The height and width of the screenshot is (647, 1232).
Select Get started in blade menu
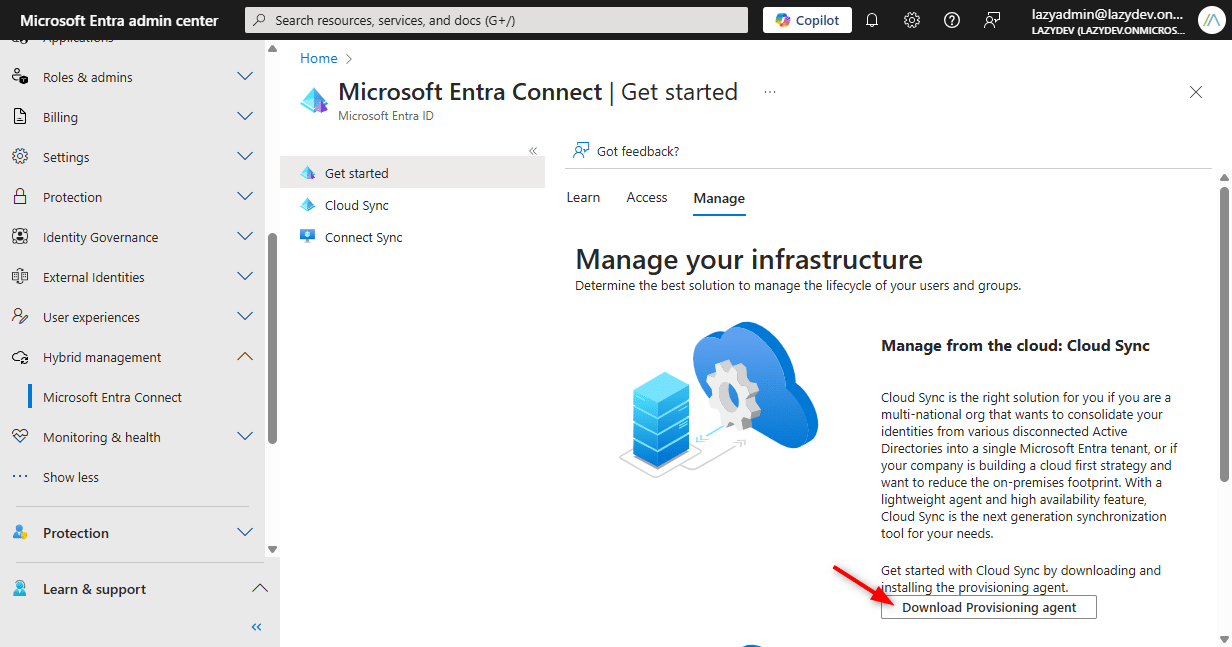tap(412, 173)
